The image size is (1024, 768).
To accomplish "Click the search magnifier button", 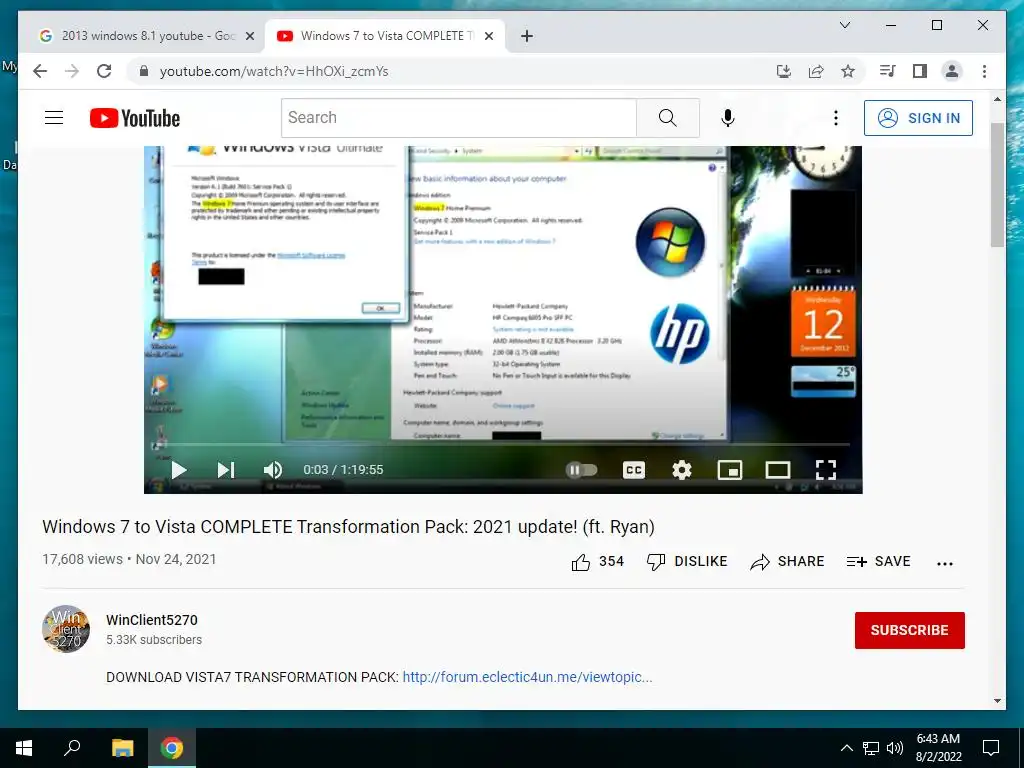I will pyautogui.click(x=667, y=118).
